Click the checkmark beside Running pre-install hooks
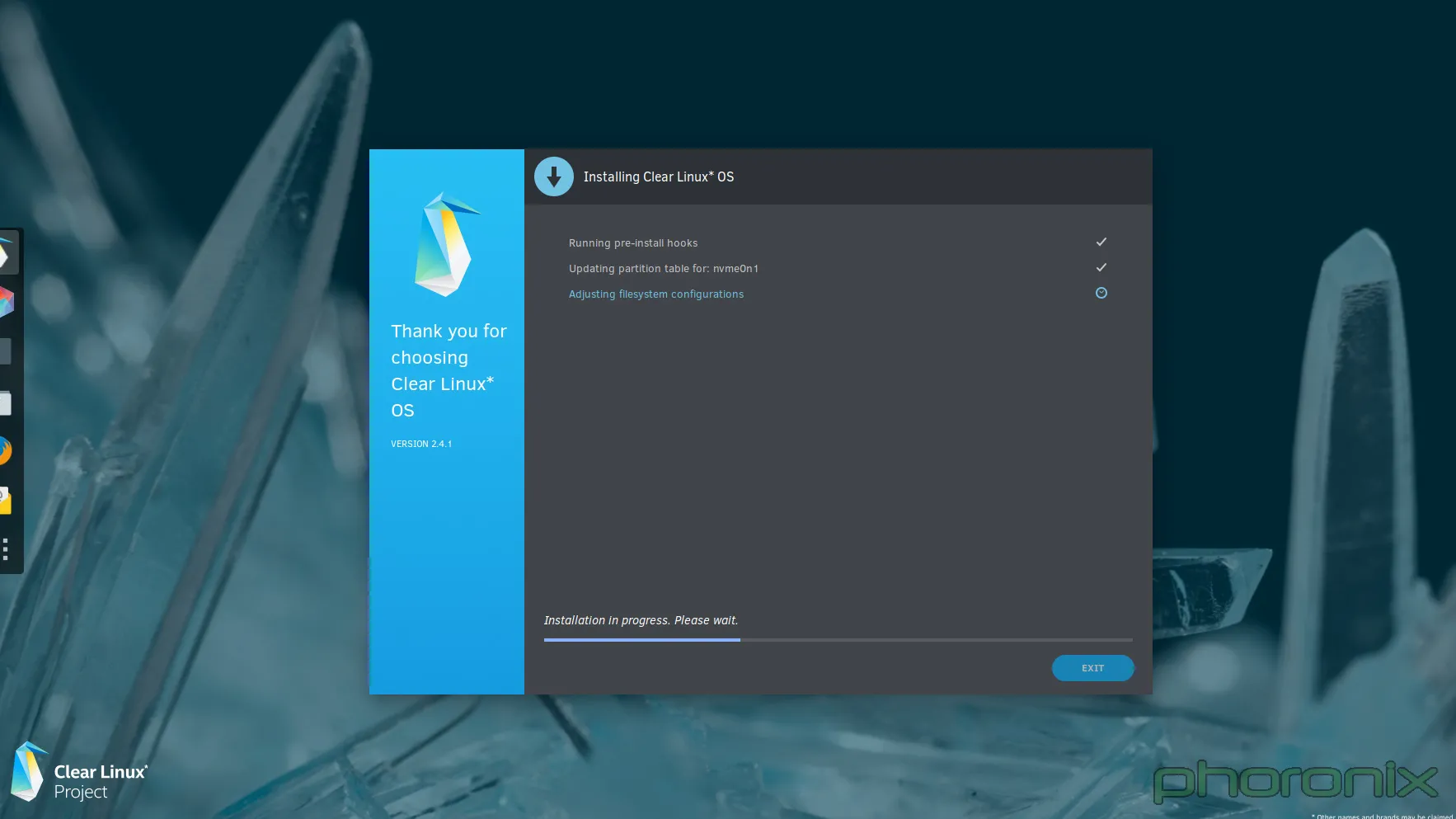Viewport: 1456px width, 819px height. click(1101, 242)
